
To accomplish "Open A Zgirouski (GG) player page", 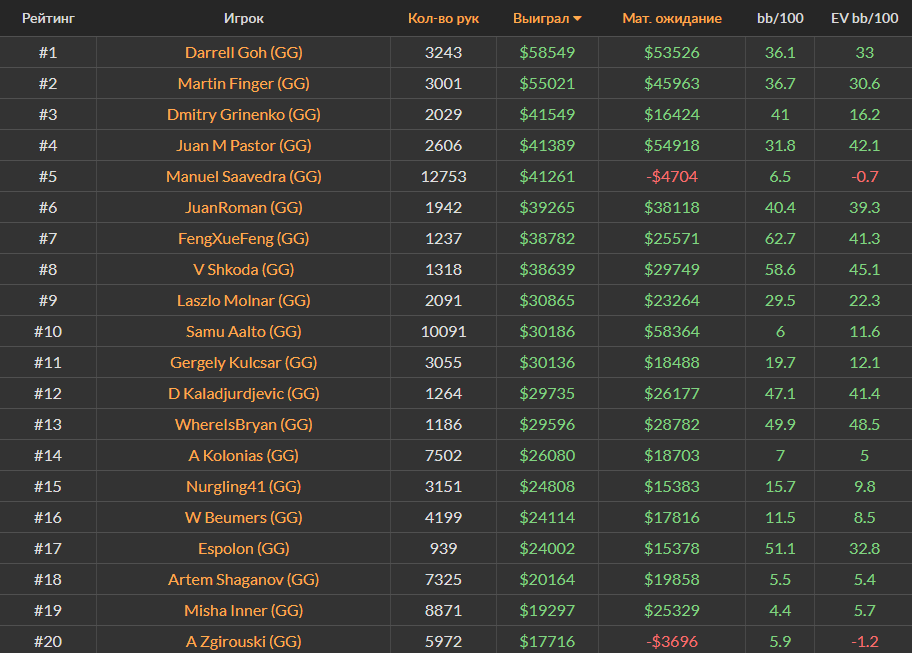I will [244, 641].
